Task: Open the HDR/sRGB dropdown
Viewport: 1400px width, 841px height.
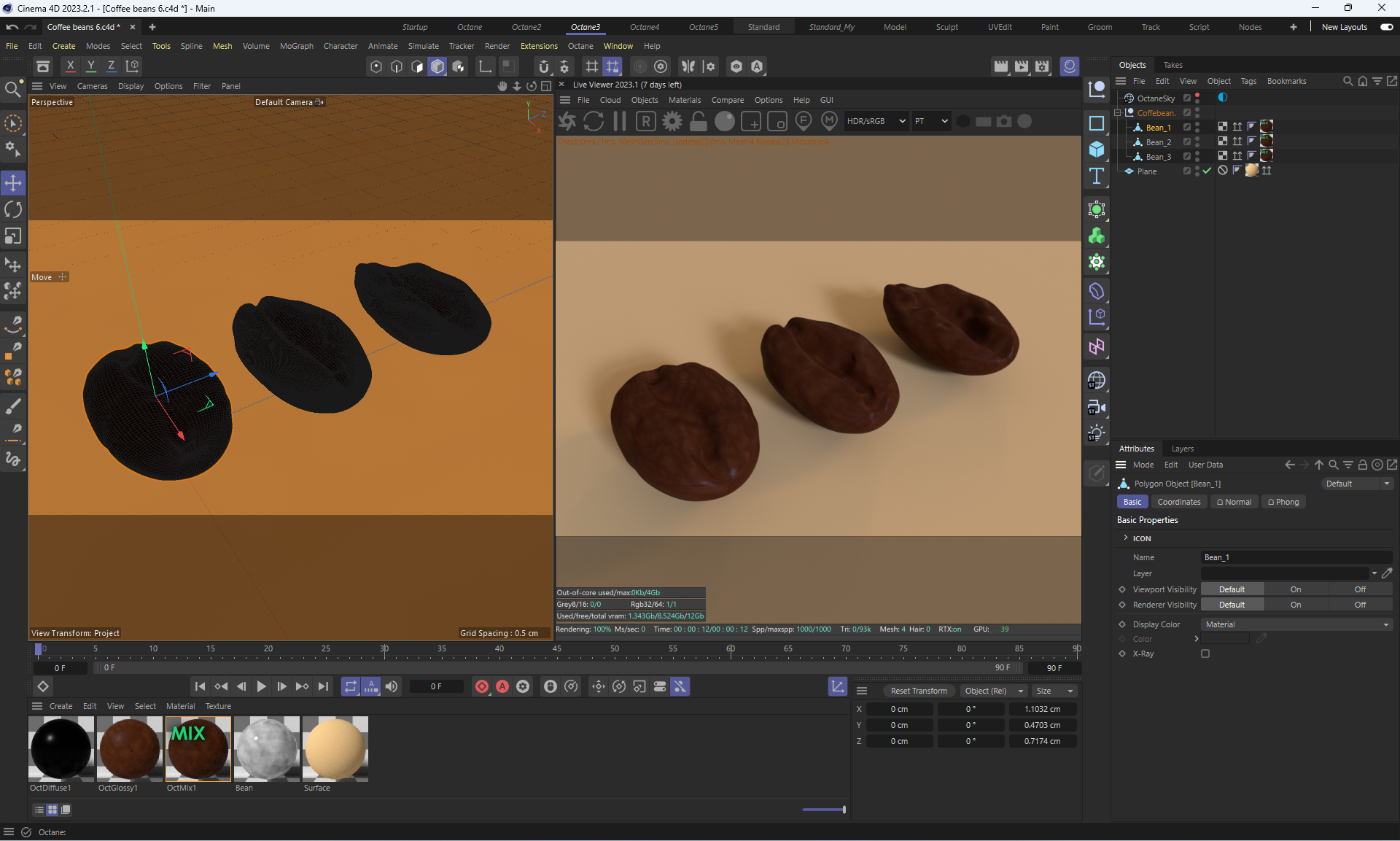Action: point(875,121)
